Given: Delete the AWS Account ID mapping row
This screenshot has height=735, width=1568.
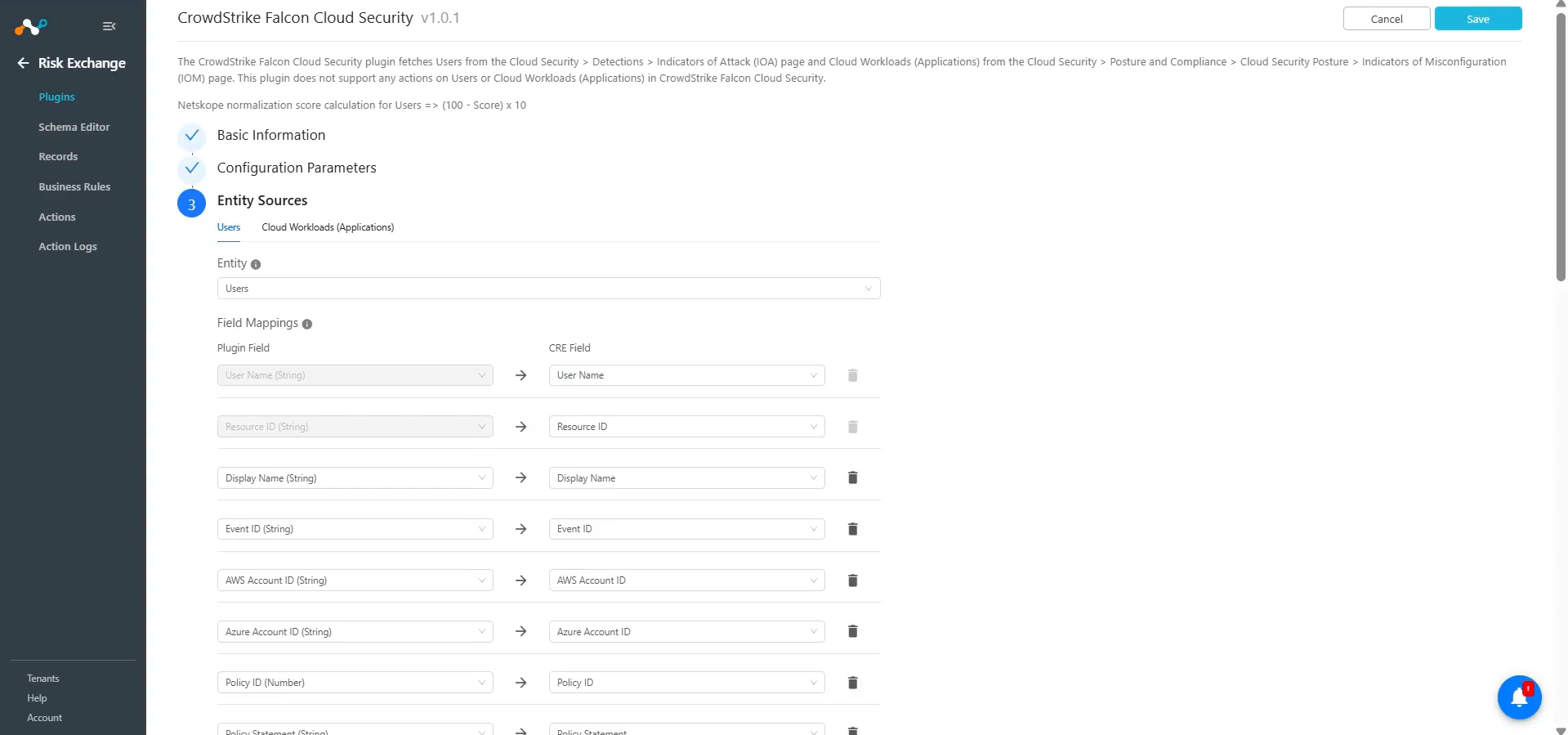Looking at the screenshot, I should pyautogui.click(x=852, y=580).
